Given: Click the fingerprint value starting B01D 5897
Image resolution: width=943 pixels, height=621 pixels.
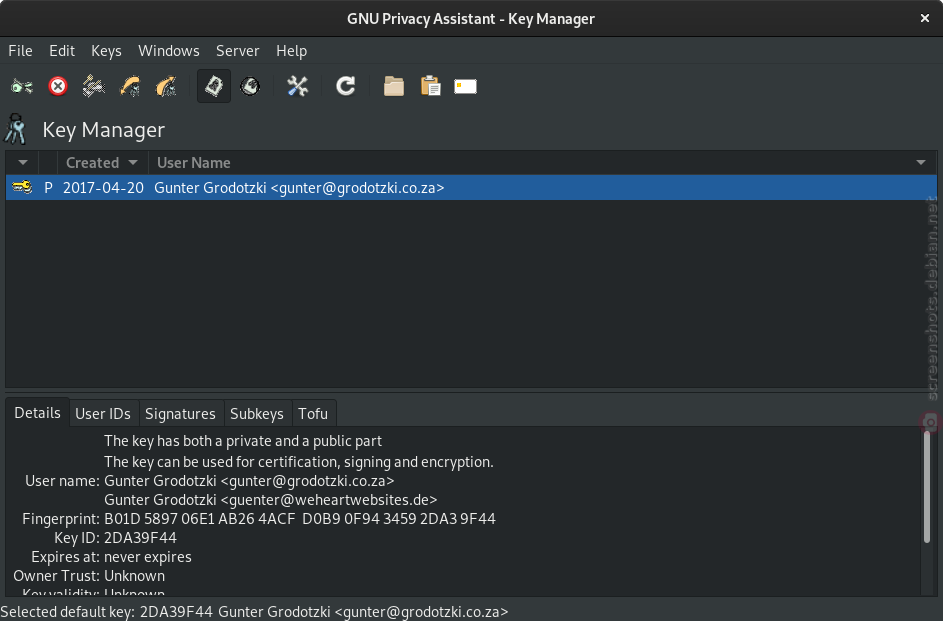Looking at the screenshot, I should [x=300, y=519].
